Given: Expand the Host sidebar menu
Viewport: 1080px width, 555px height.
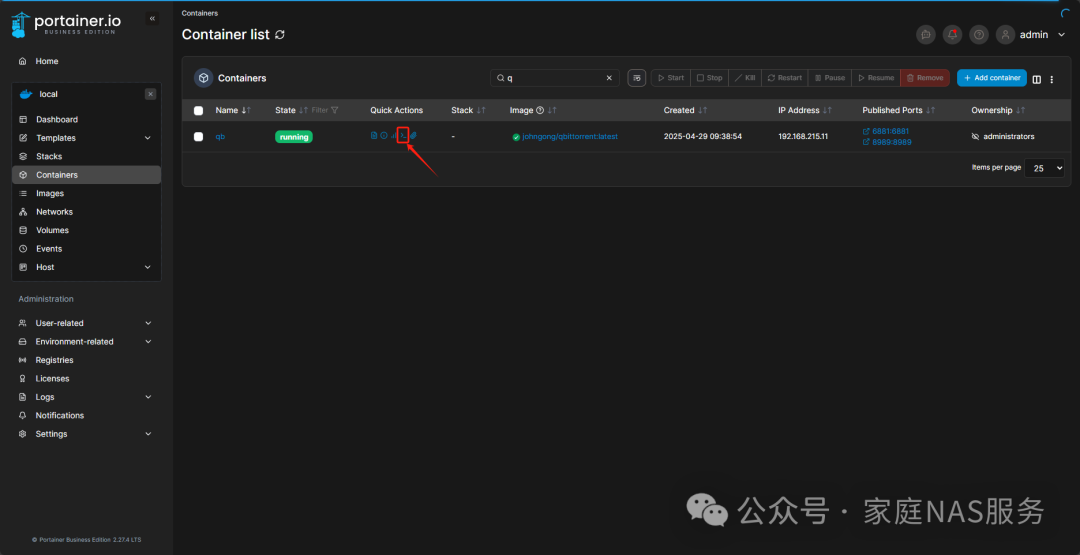Looking at the screenshot, I should [147, 267].
